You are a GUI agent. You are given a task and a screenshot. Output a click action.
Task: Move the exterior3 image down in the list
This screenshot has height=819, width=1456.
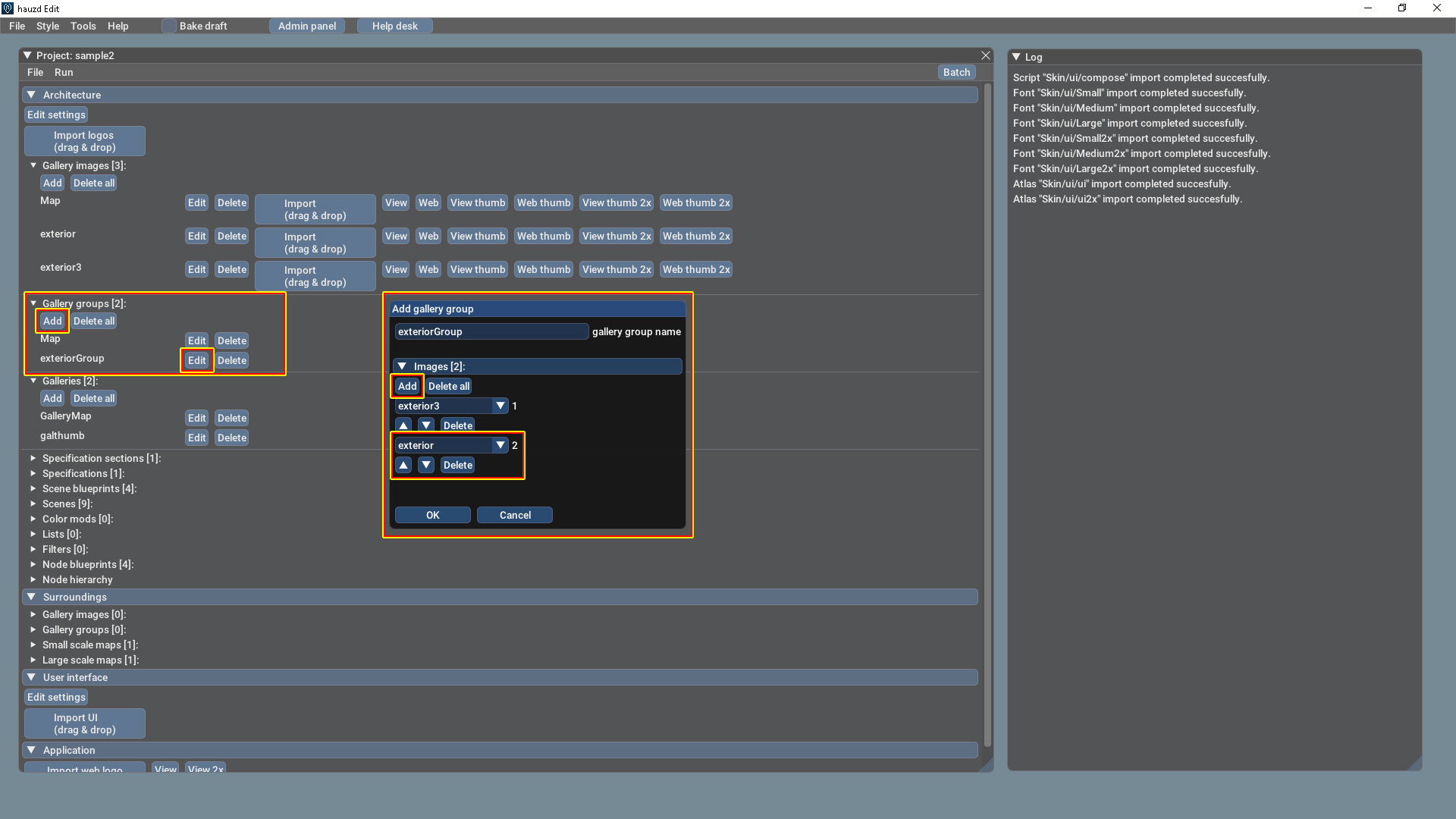pyautogui.click(x=426, y=425)
